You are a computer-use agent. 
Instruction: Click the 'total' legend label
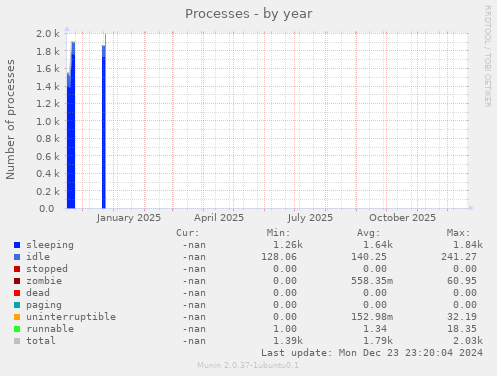41,341
